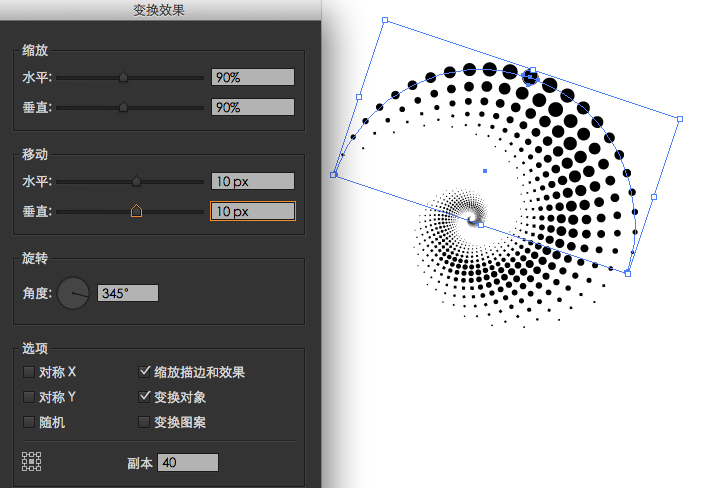This screenshot has width=710, height=488.
Task: Click the top-left bounding box handle
Action: (x=385, y=20)
